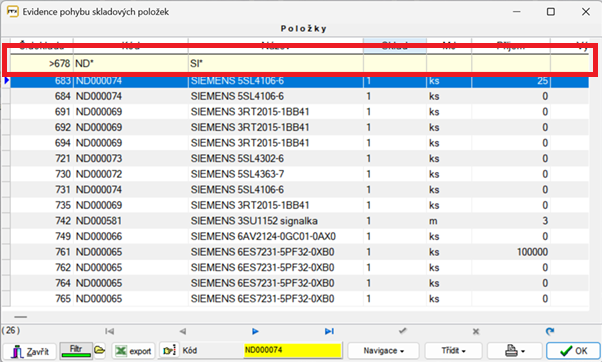
Task: Click the value 100000 in row 761
Action: (532, 252)
